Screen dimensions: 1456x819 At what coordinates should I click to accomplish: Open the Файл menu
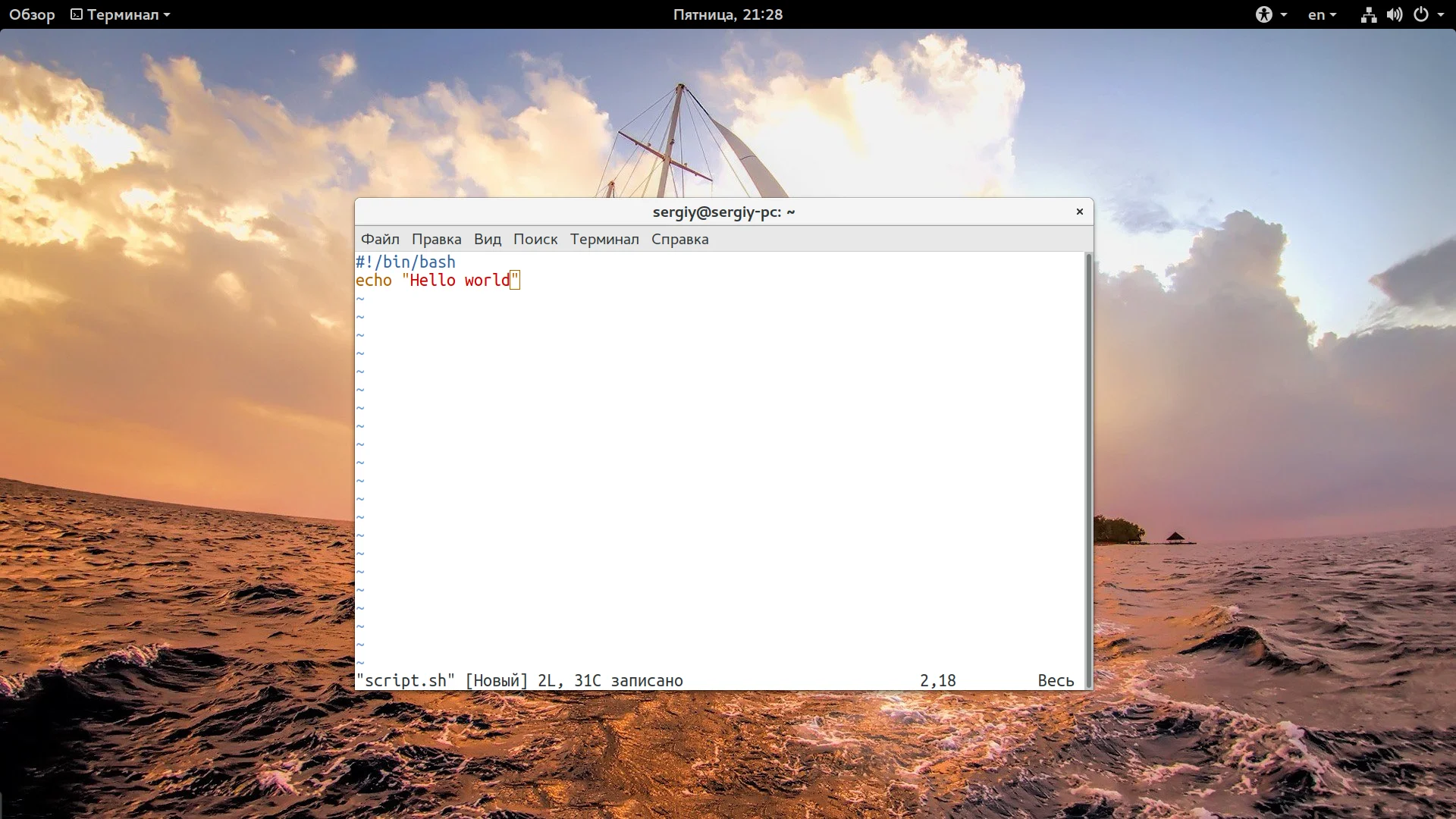click(x=380, y=239)
